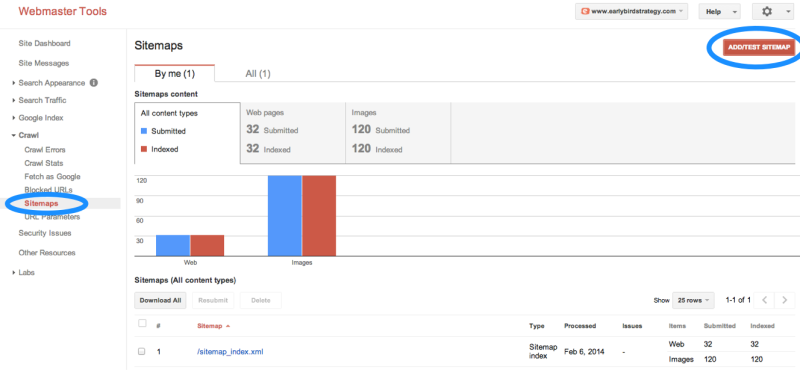Click the red Images indexed bar
Screen dimensions: 800x370
[x=319, y=216]
